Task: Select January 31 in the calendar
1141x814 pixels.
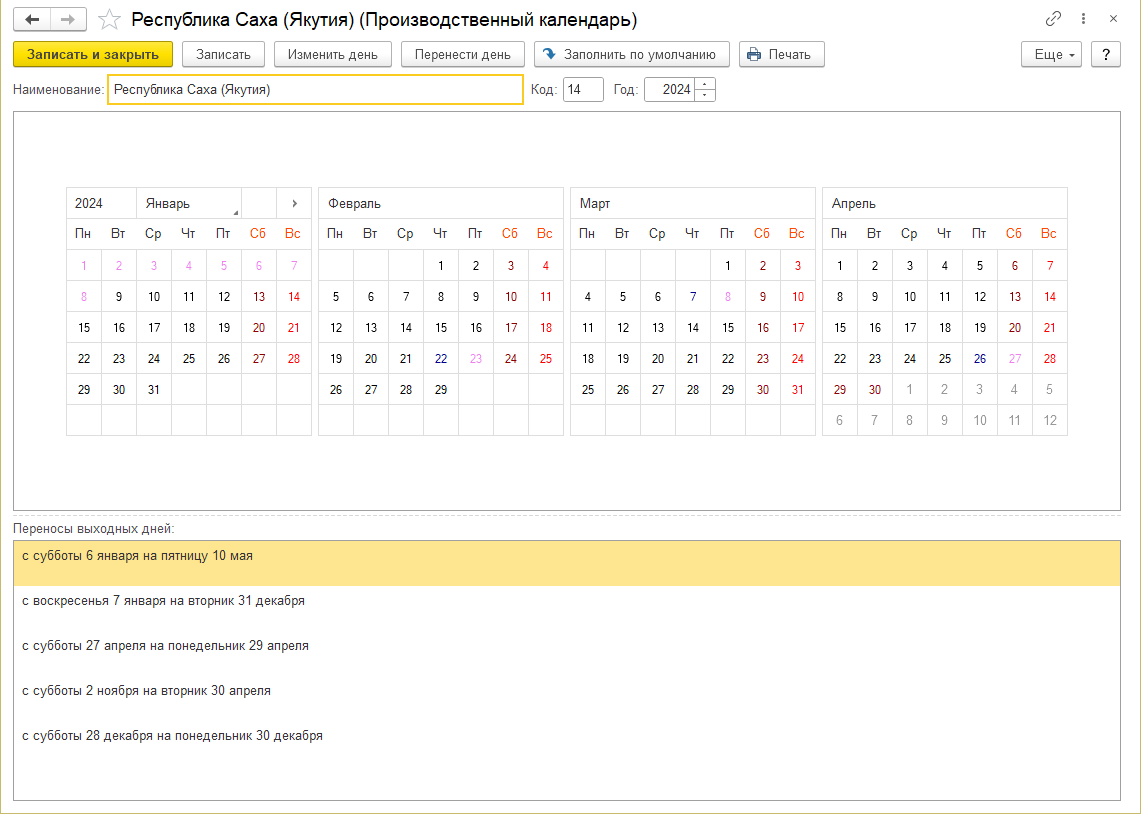Action: tap(154, 390)
